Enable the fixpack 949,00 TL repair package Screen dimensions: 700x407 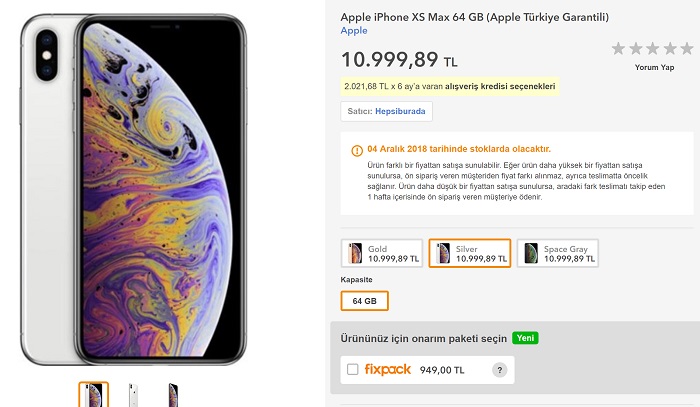point(353,370)
